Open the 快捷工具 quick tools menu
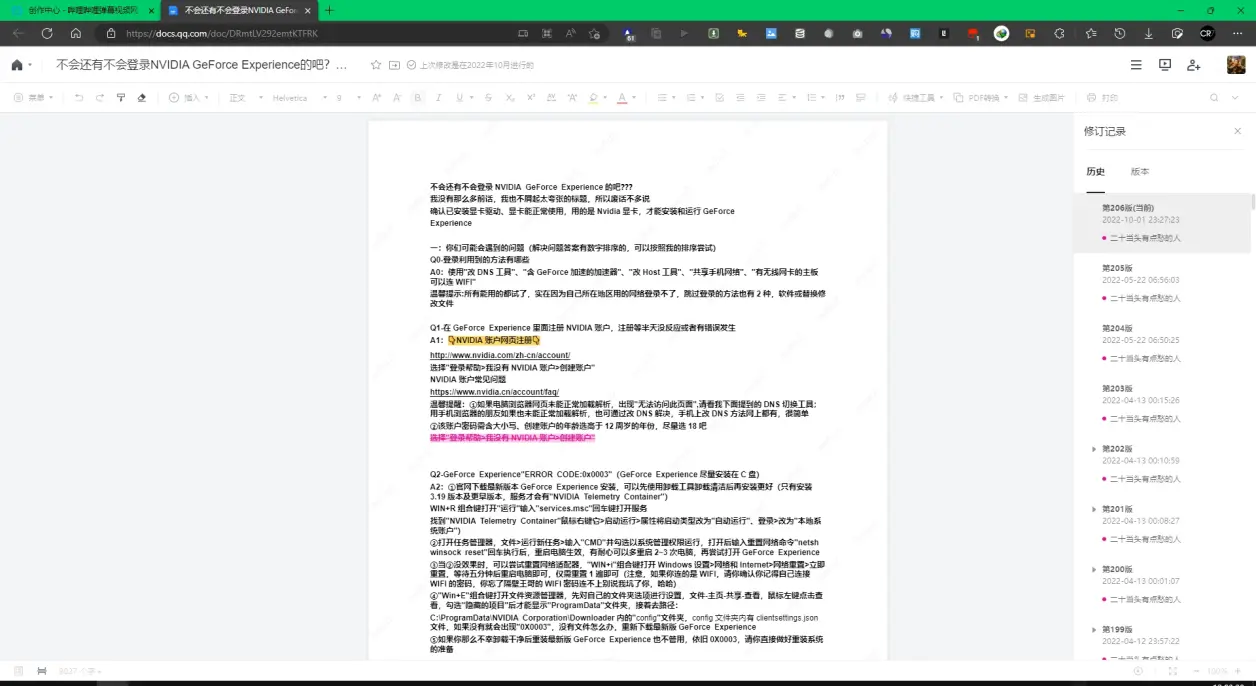 (915, 98)
